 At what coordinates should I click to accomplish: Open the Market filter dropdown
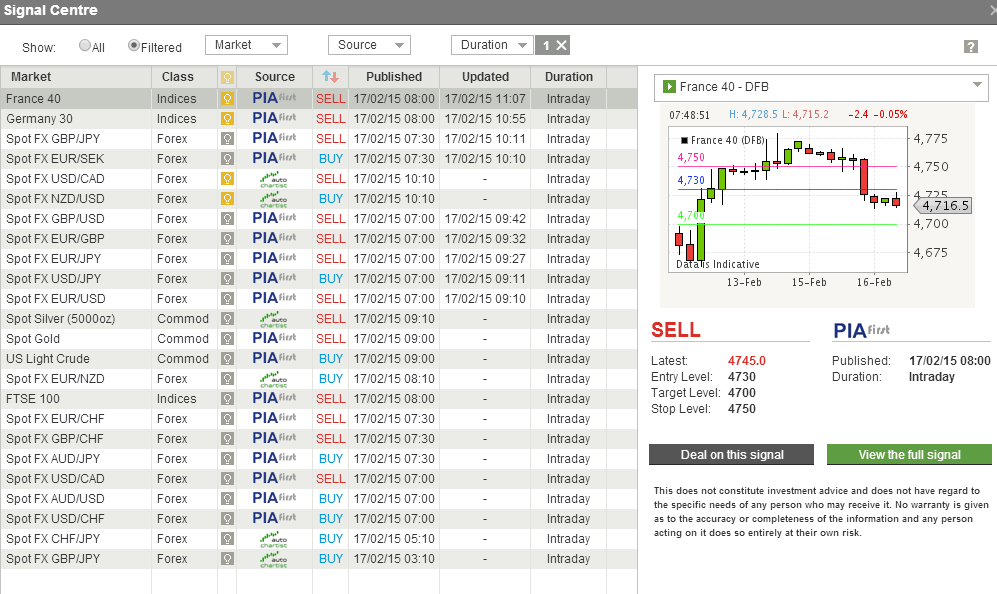click(246, 45)
